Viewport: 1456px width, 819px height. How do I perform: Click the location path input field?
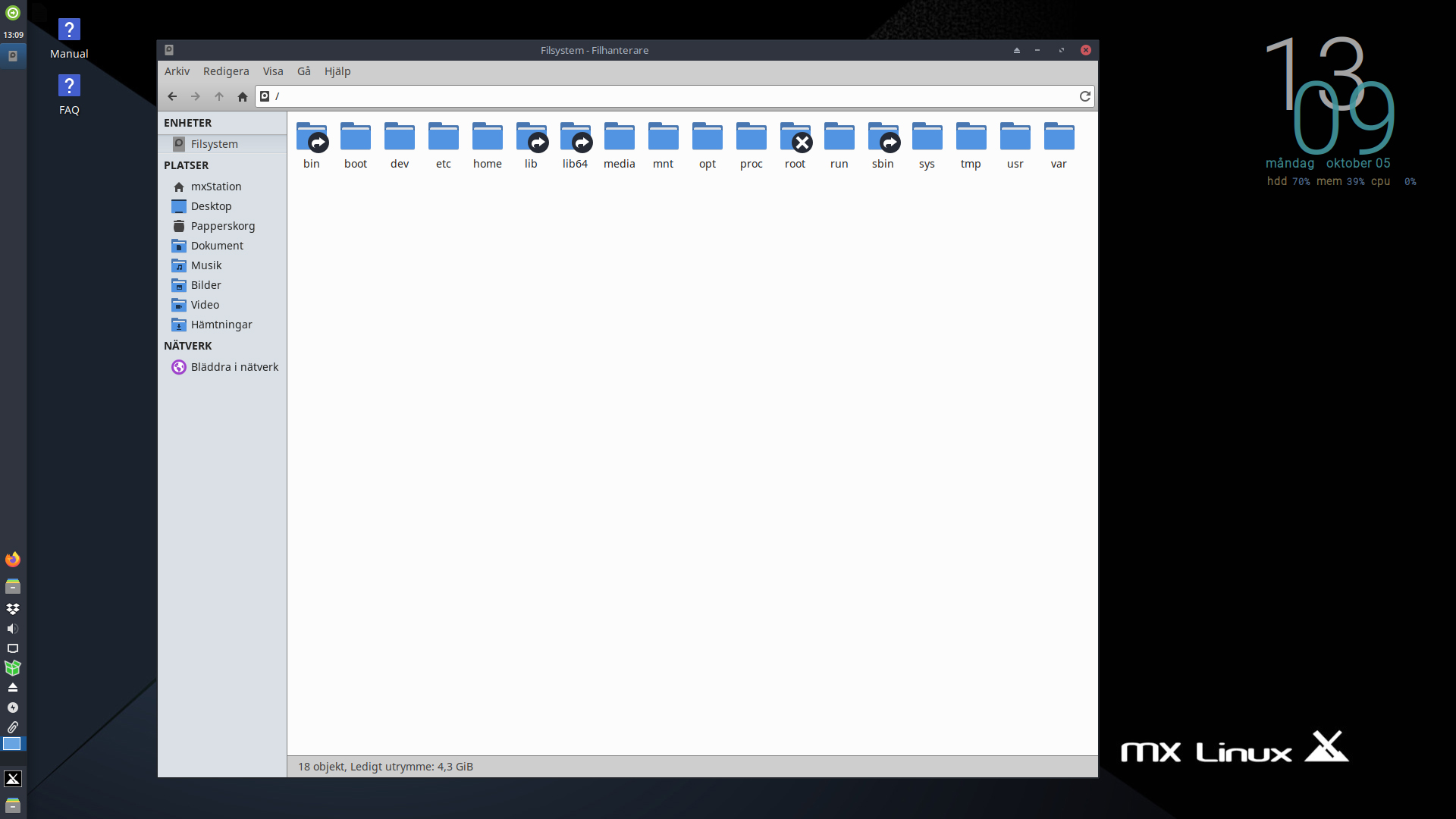click(x=667, y=96)
